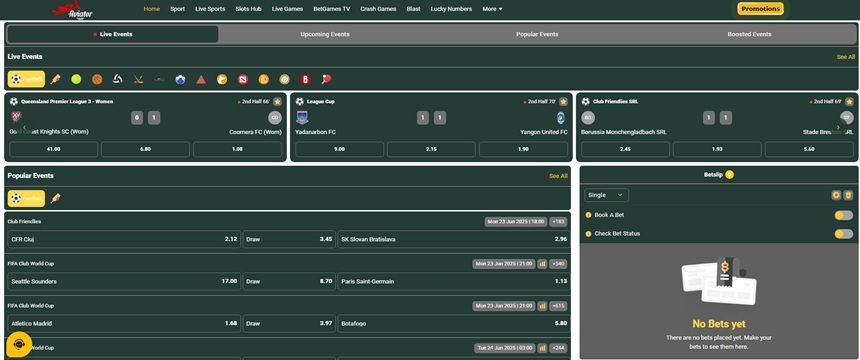Switch to the Upcoming Events tab
This screenshot has height=360, width=860.
[x=325, y=34]
